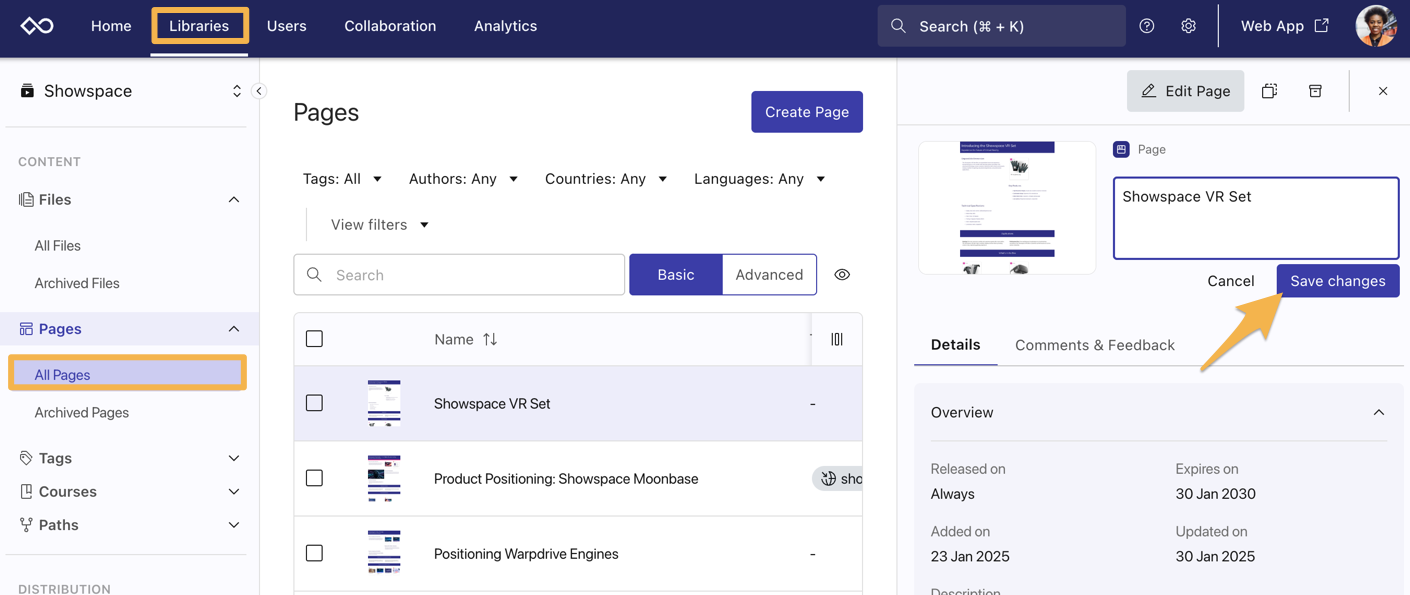Open the Analytics menu item
Image resolution: width=1410 pixels, height=595 pixels.
click(x=505, y=26)
